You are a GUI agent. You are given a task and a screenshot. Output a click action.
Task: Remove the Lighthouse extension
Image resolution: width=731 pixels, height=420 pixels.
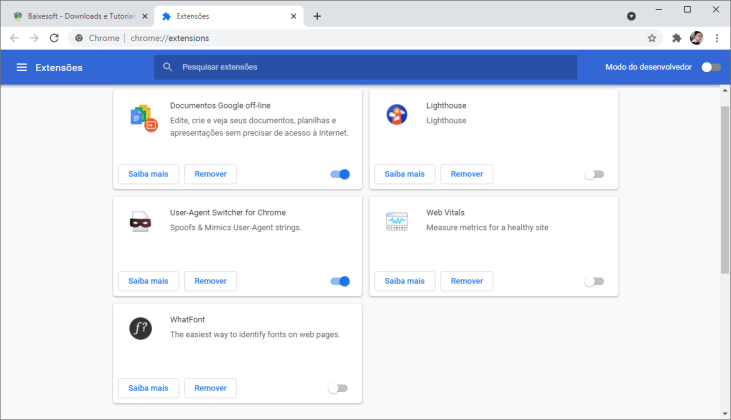[x=467, y=174]
